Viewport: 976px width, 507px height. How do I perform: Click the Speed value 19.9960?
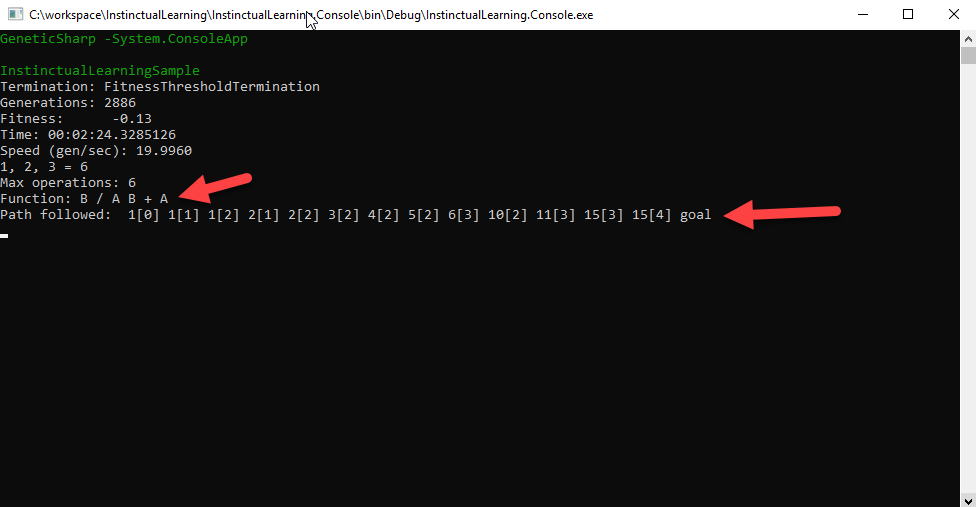(164, 151)
